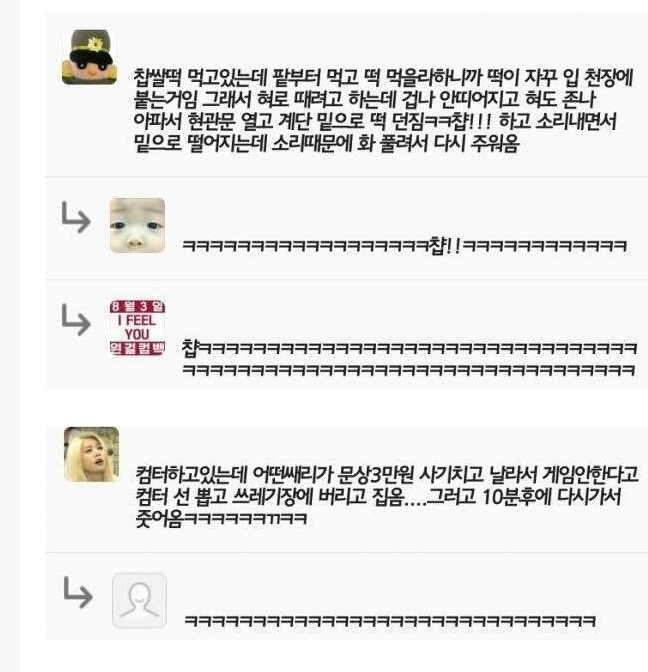Open the baby face avatar profile
Screen dimensions: 648x672
point(137,225)
